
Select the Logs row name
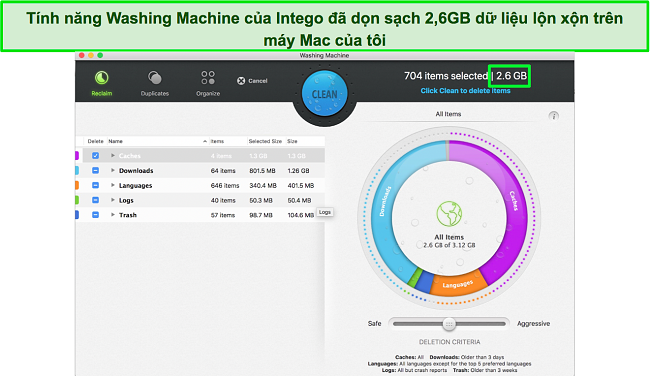[126, 201]
